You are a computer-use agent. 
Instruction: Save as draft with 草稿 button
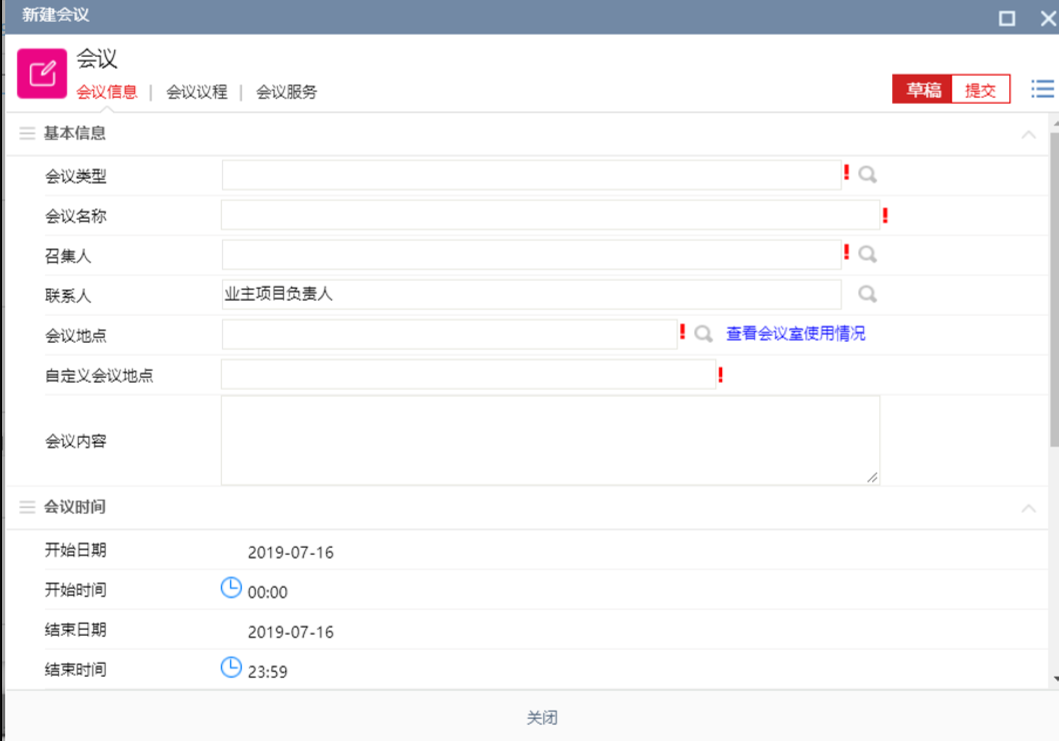[x=922, y=89]
